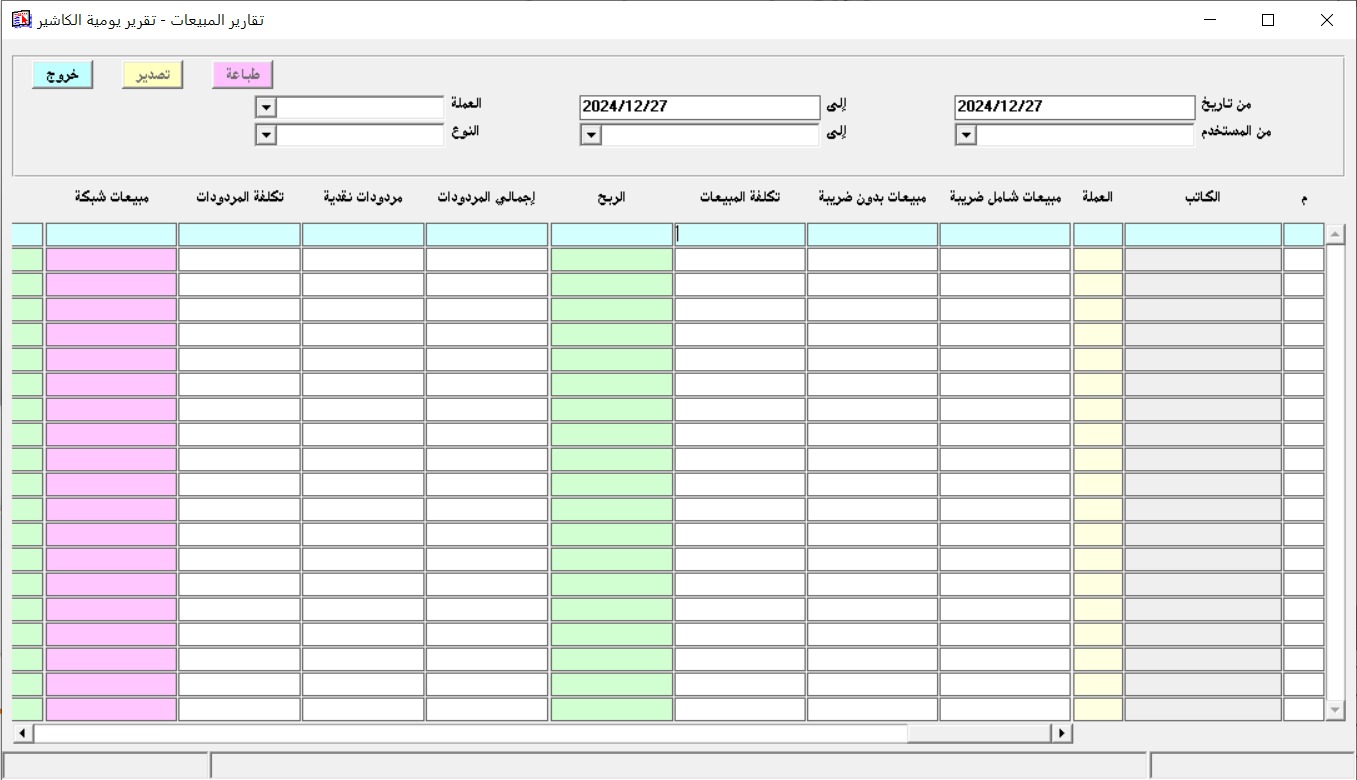This screenshot has height=780, width=1357.
Task: Select the الكاتب column header
Action: point(1202,198)
